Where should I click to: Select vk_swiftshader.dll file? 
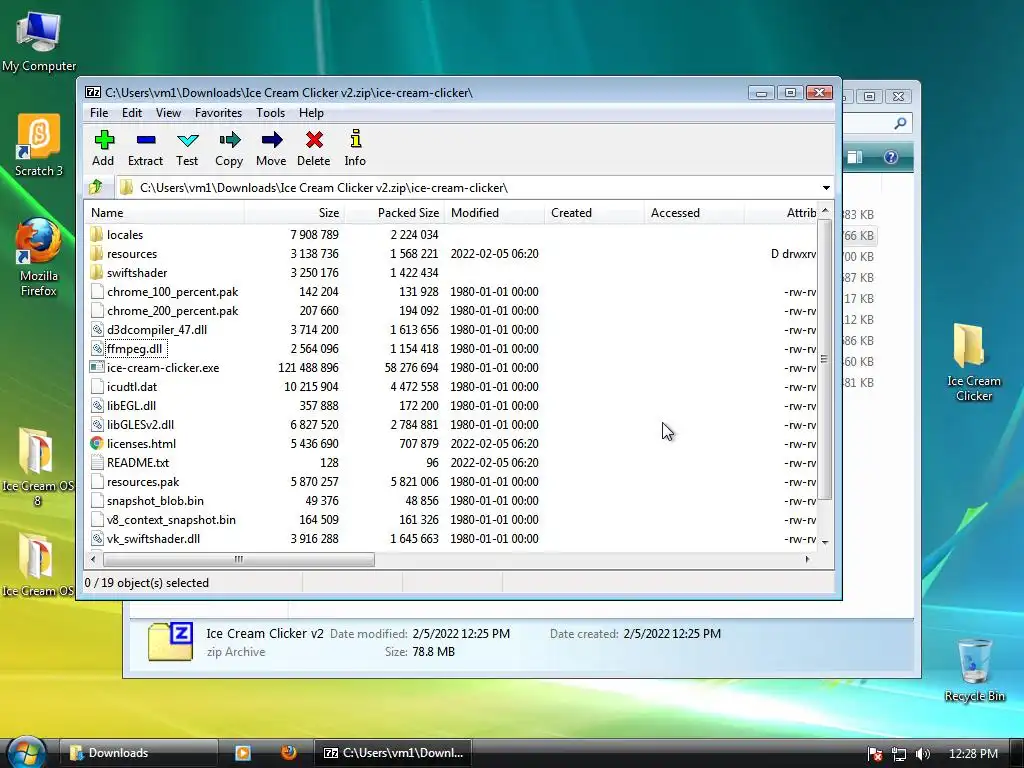click(146, 539)
